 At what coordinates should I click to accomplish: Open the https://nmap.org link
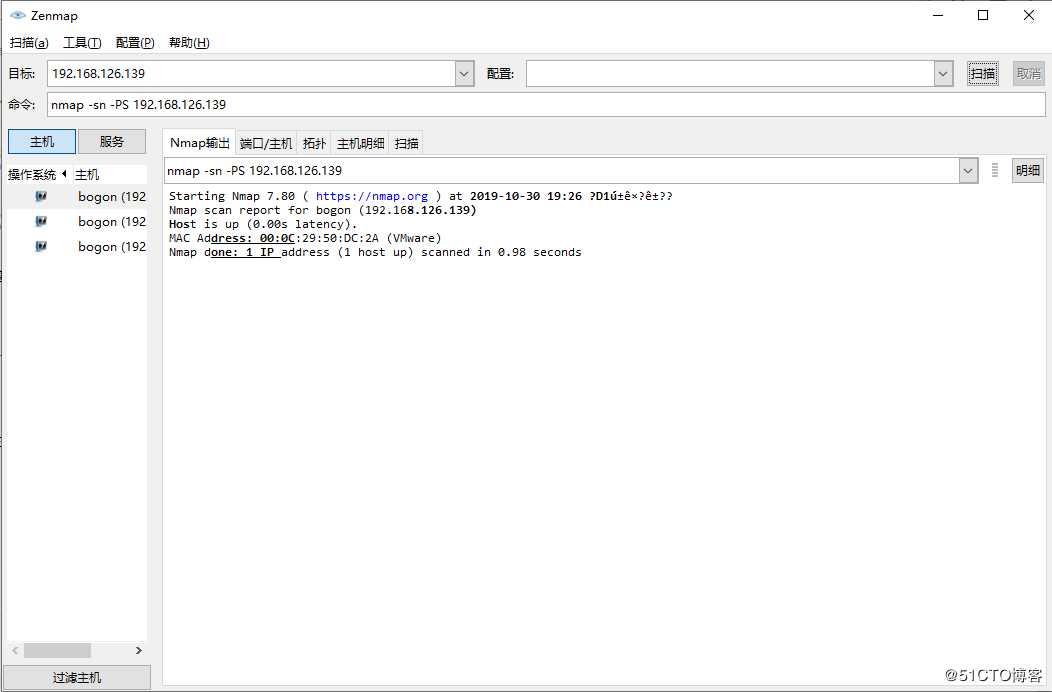click(x=372, y=196)
